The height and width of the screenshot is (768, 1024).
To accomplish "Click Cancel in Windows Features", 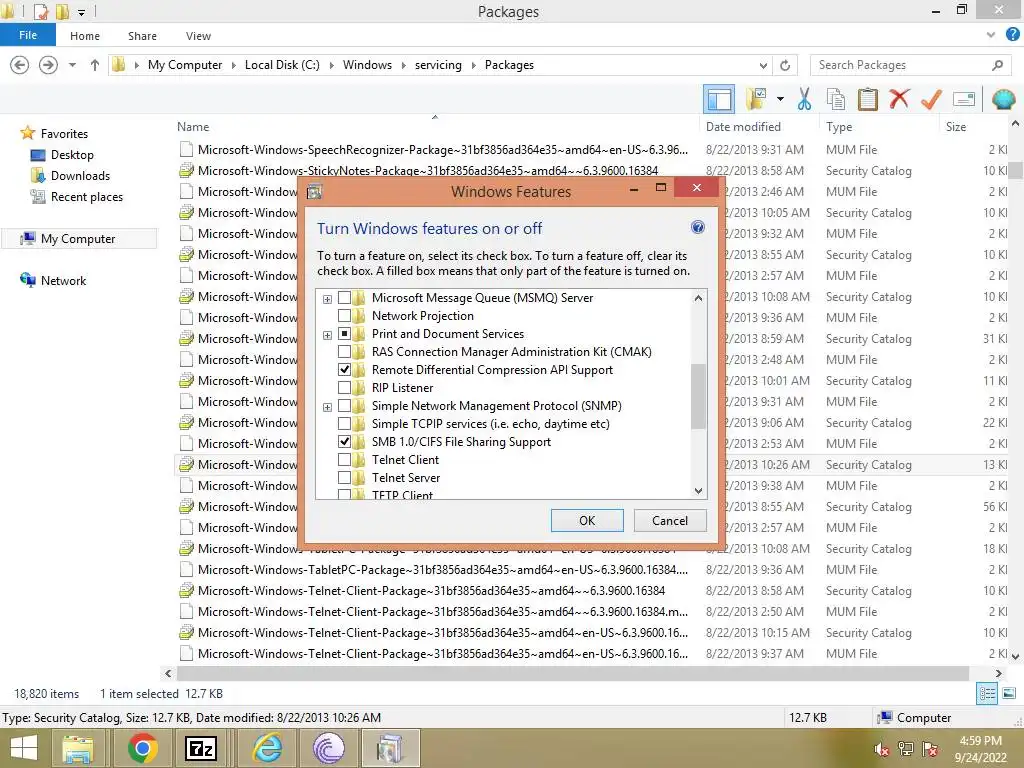I will pos(670,520).
